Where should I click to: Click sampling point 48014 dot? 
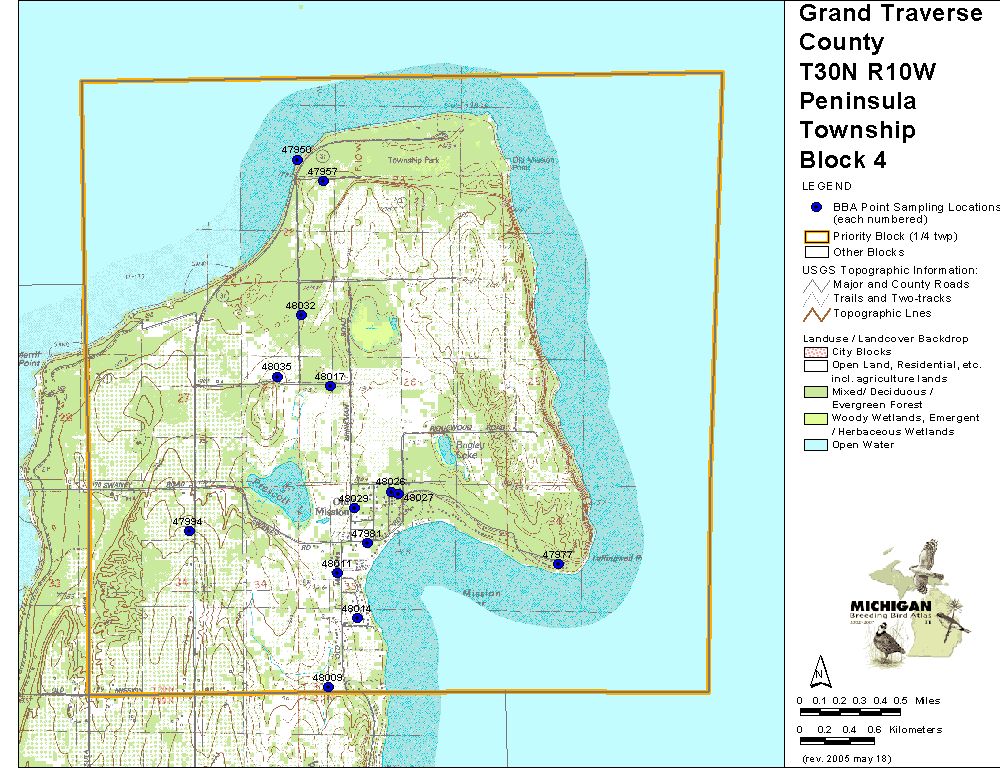point(357,618)
